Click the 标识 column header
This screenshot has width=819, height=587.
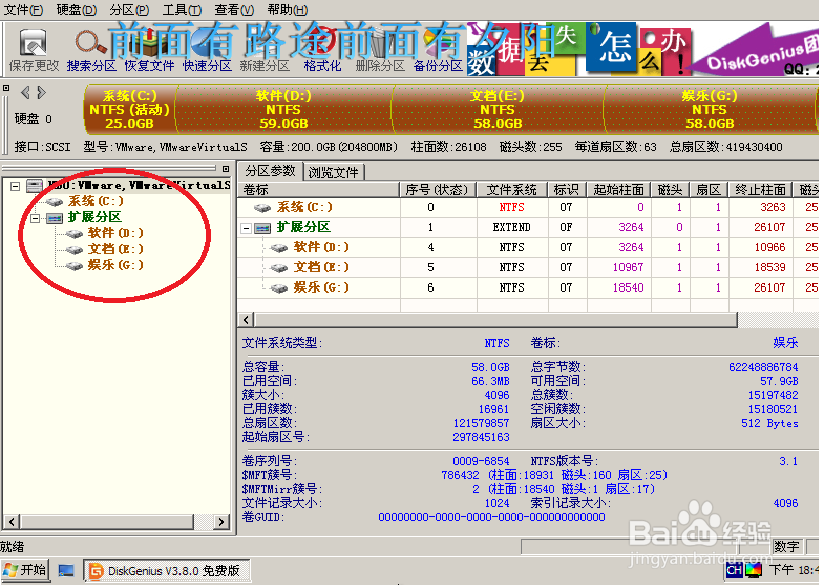567,190
